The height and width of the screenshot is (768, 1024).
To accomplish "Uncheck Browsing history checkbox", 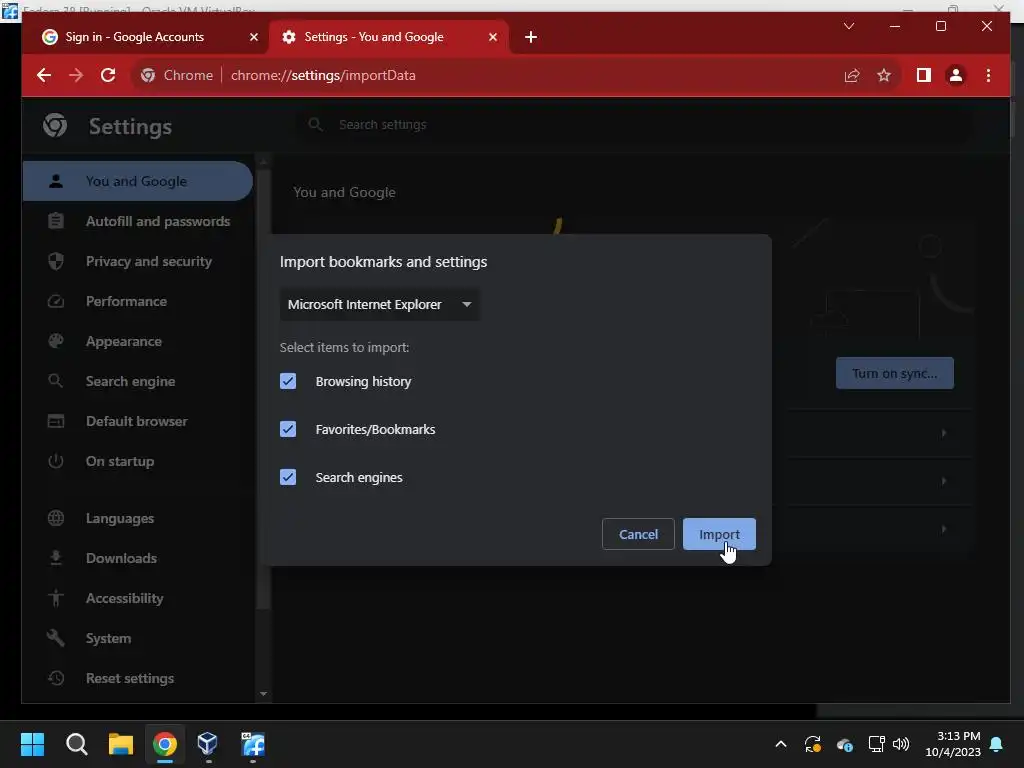I will [288, 381].
